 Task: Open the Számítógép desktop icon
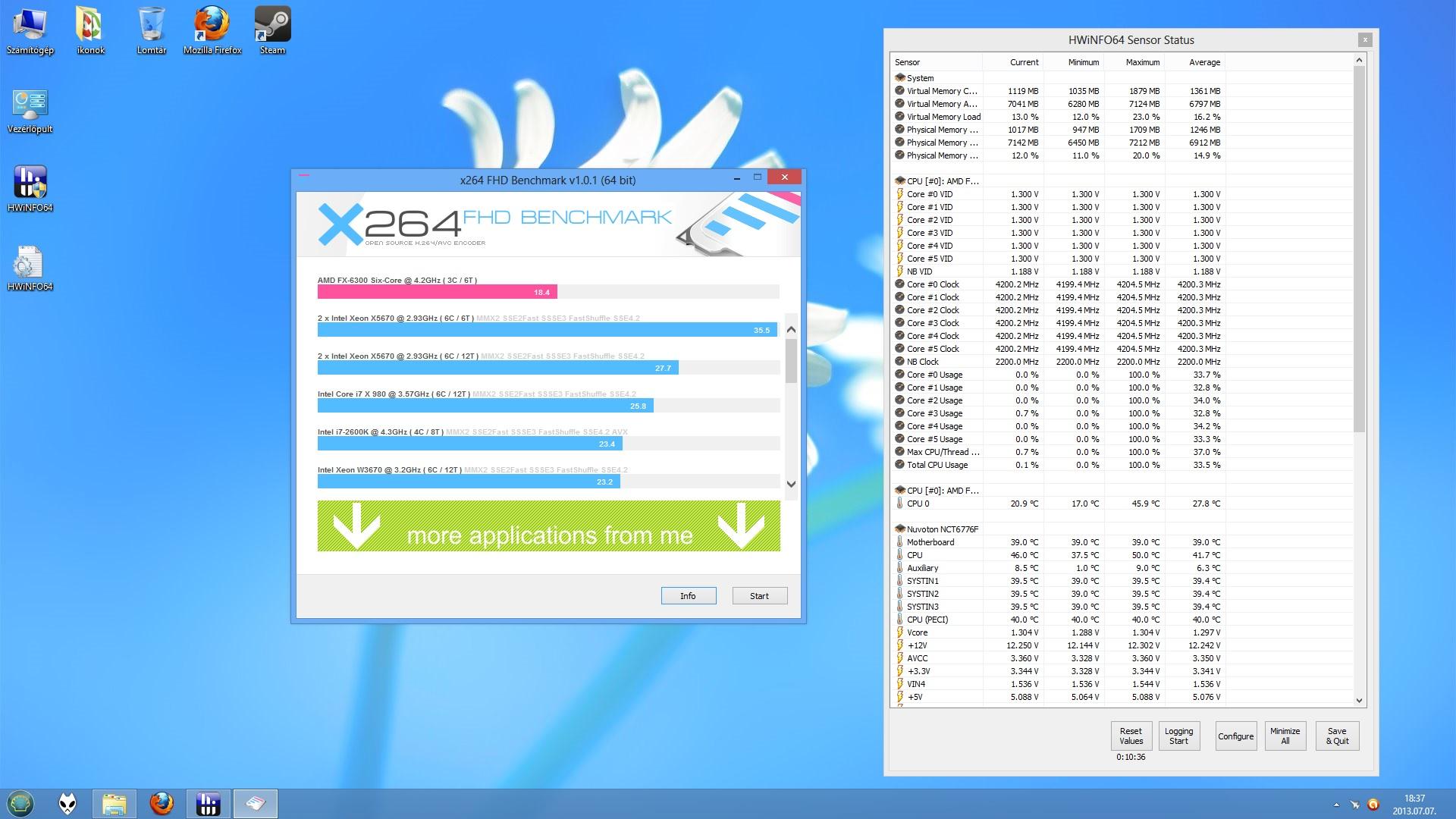30,30
